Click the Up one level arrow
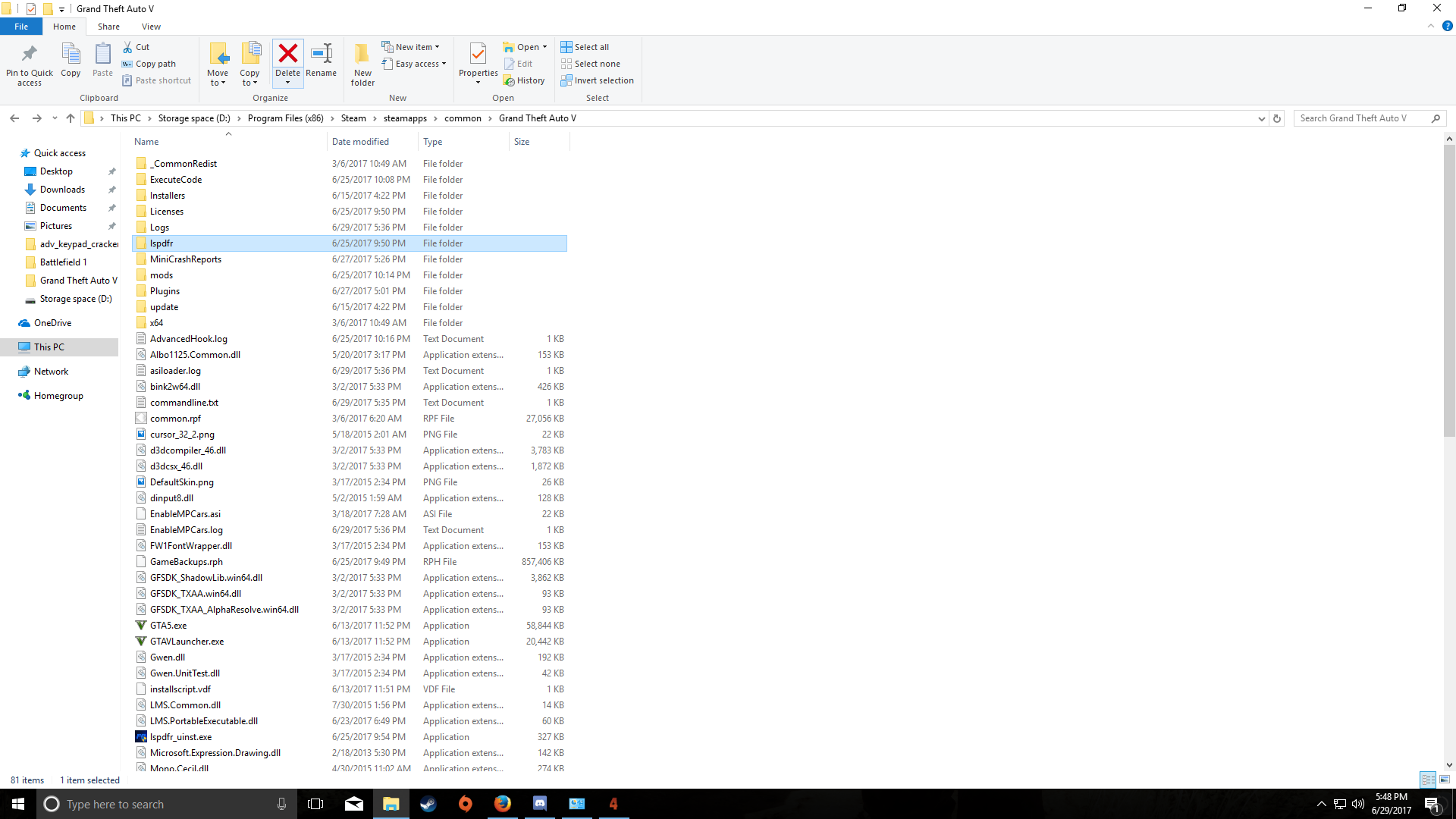 click(71, 118)
